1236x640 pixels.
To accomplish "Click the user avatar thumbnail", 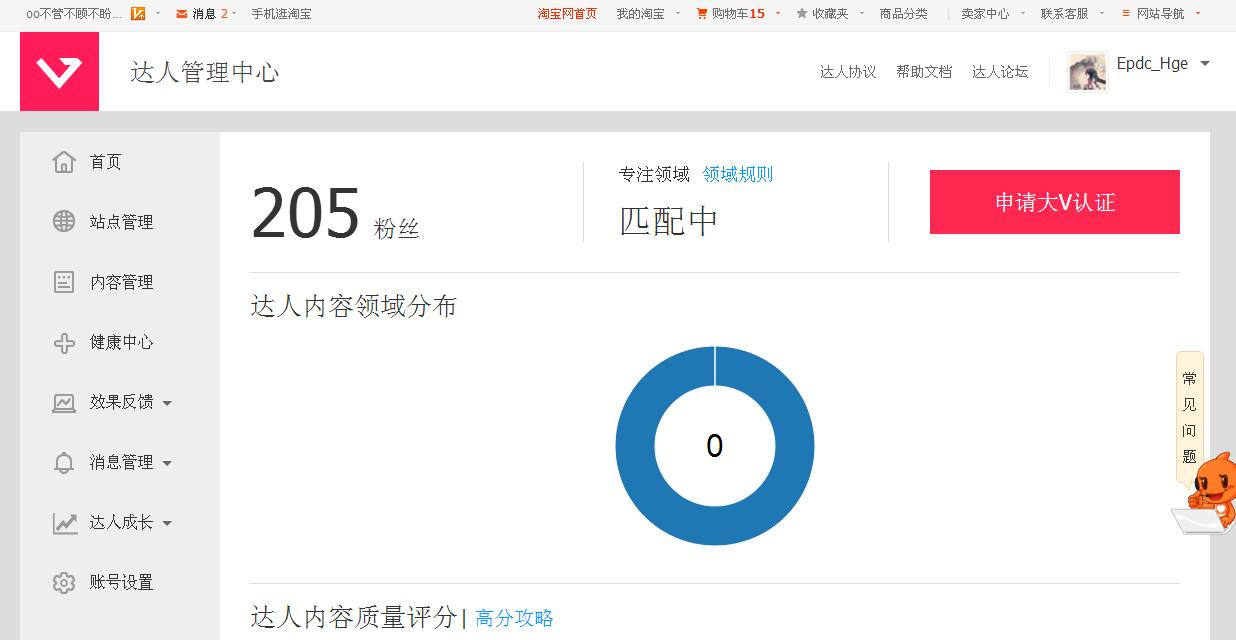I will pos(1087,73).
